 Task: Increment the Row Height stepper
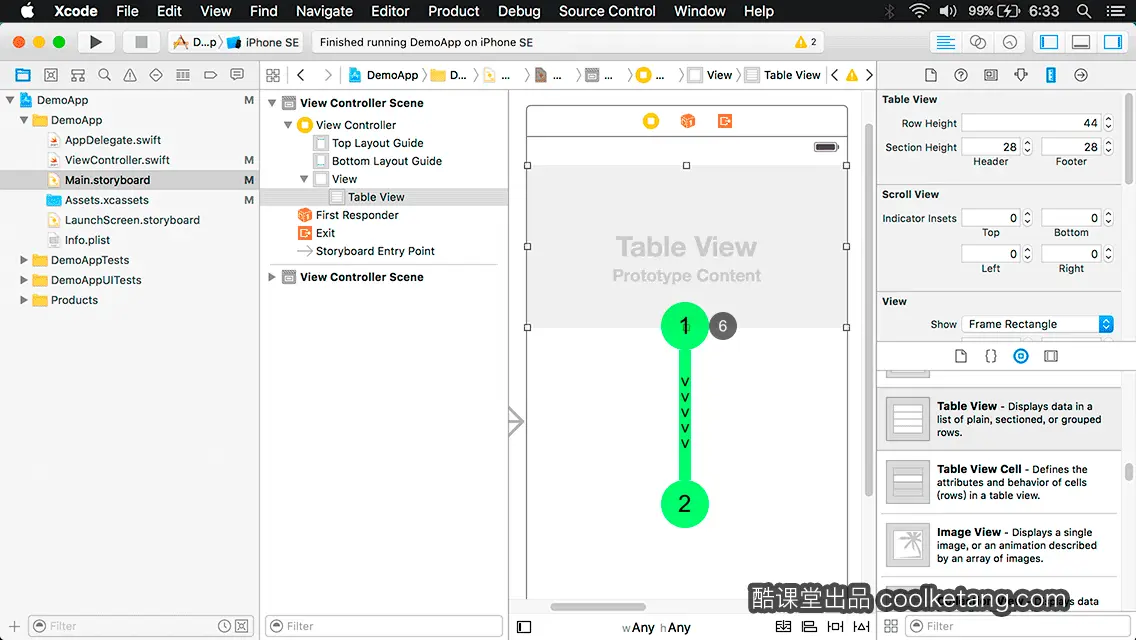1108,119
